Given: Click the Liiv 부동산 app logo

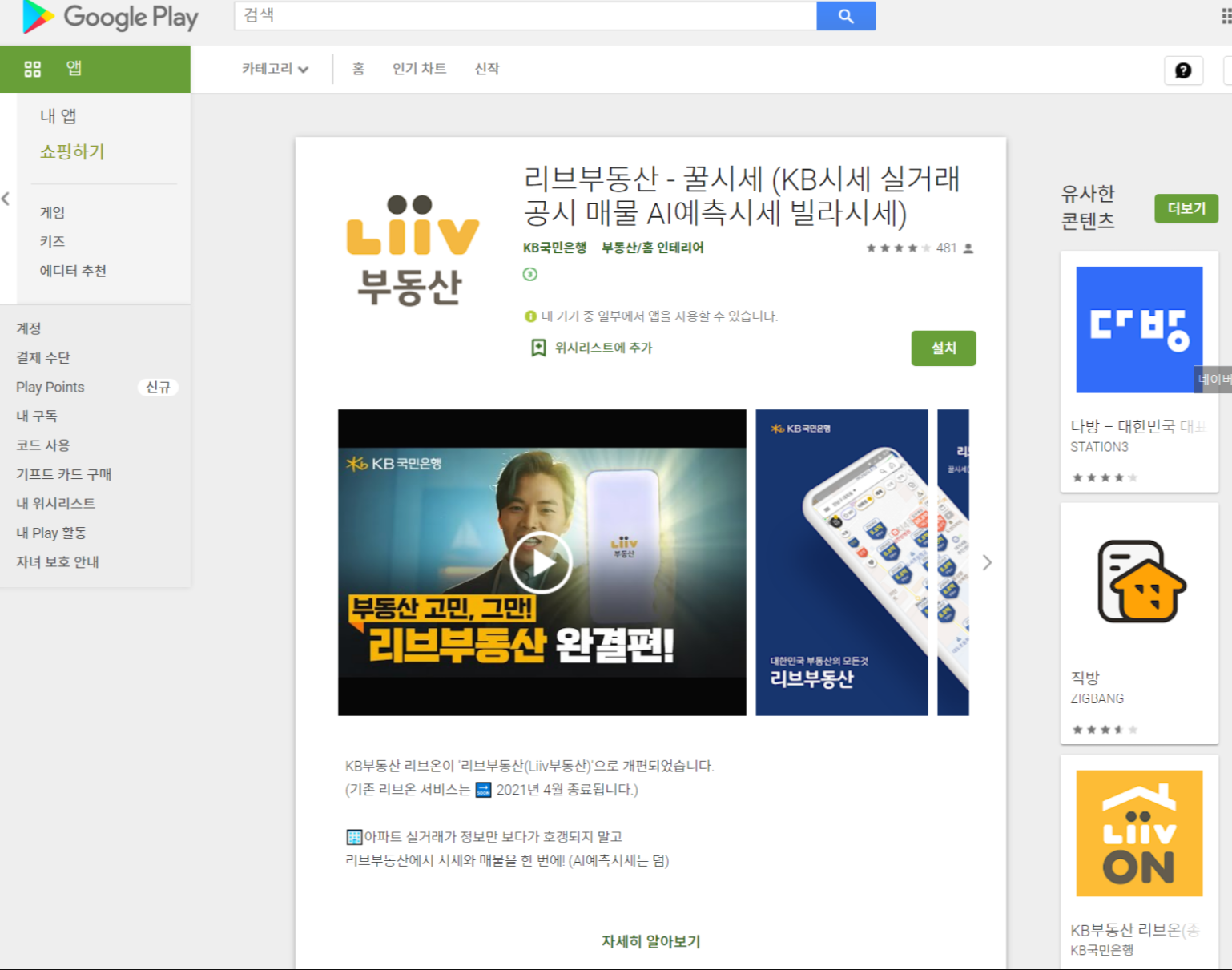Looking at the screenshot, I should point(412,252).
